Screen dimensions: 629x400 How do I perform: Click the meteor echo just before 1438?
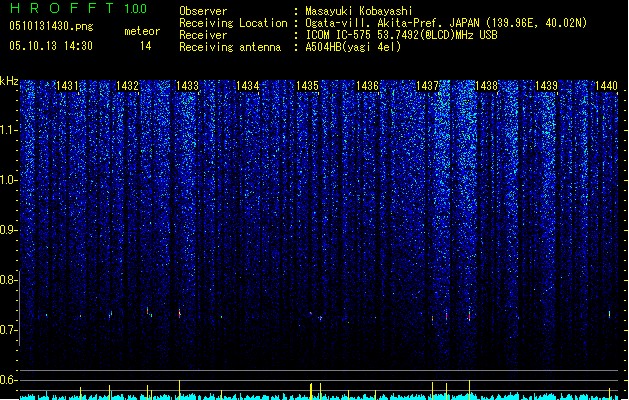[469, 316]
